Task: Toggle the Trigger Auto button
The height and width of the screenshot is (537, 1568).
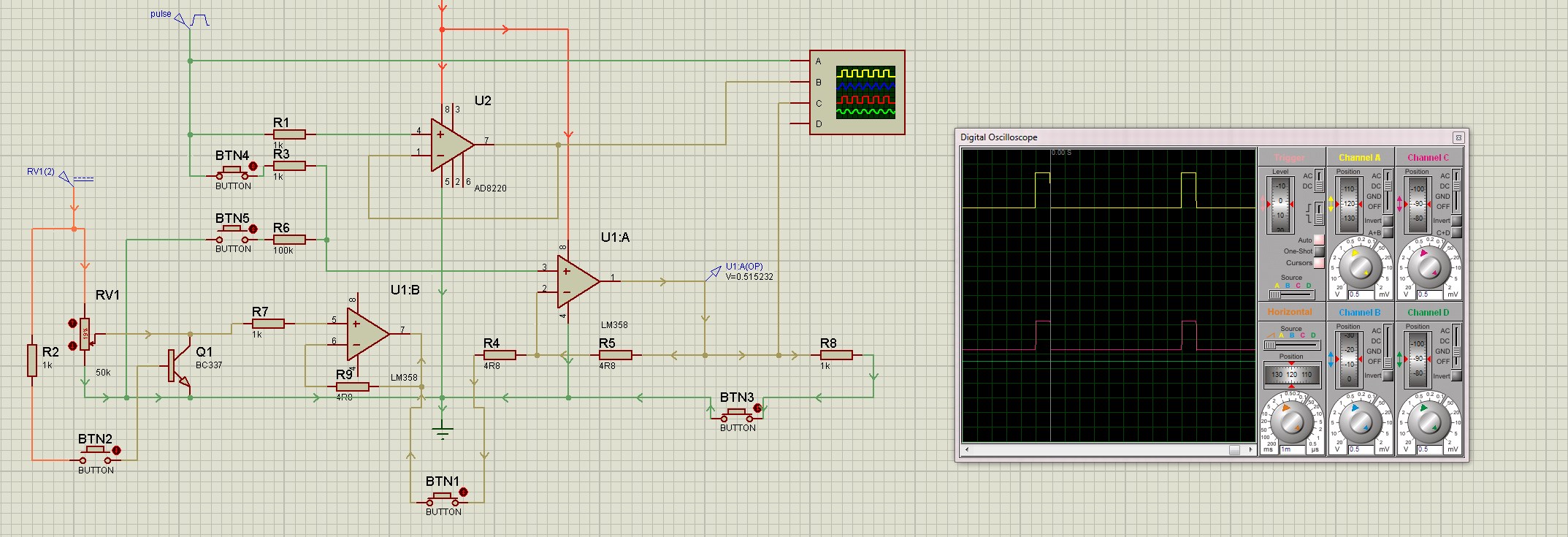Action: (x=1319, y=240)
